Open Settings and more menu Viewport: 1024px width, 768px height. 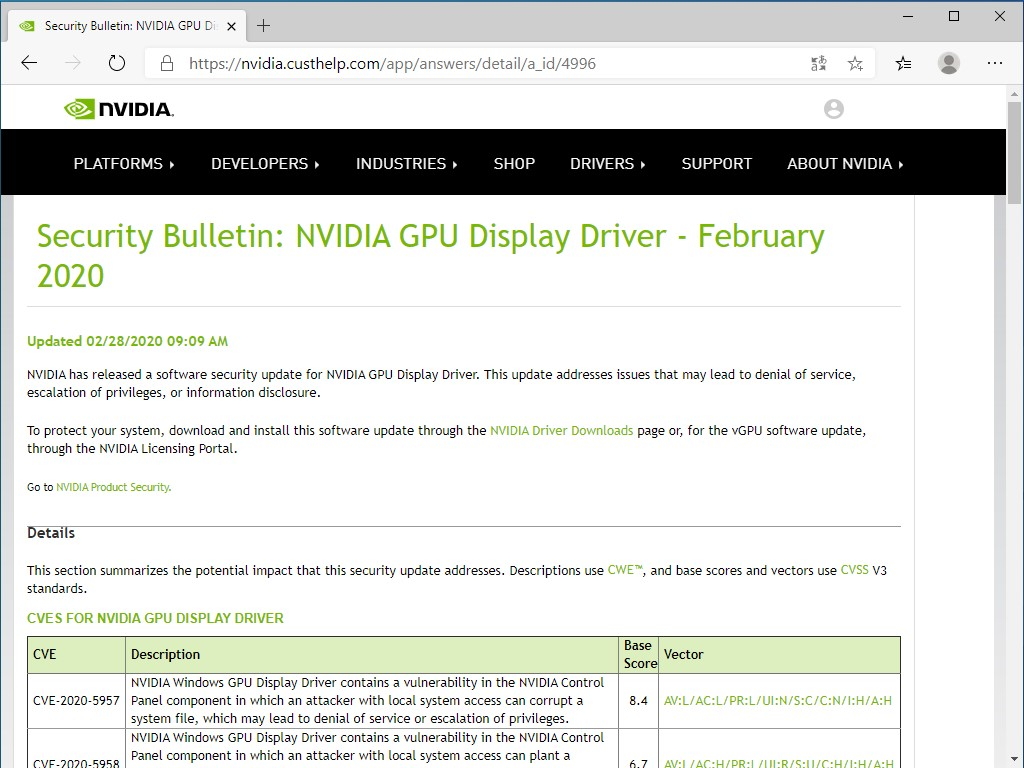click(x=995, y=63)
